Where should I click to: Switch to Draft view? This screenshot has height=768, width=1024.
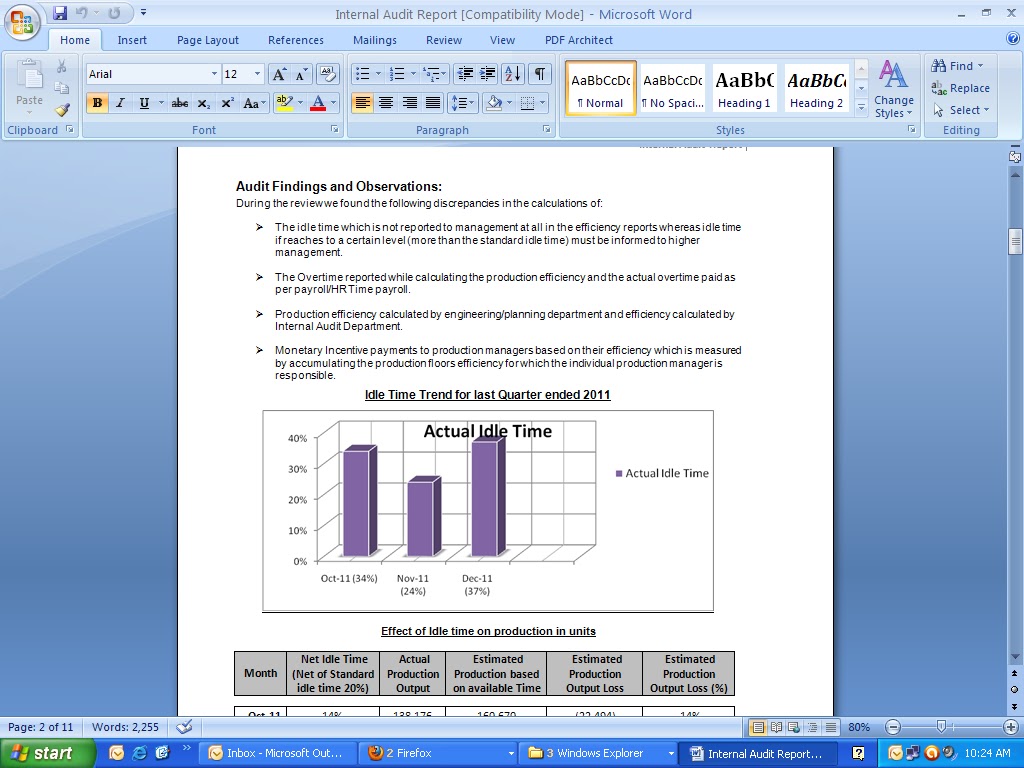831,727
